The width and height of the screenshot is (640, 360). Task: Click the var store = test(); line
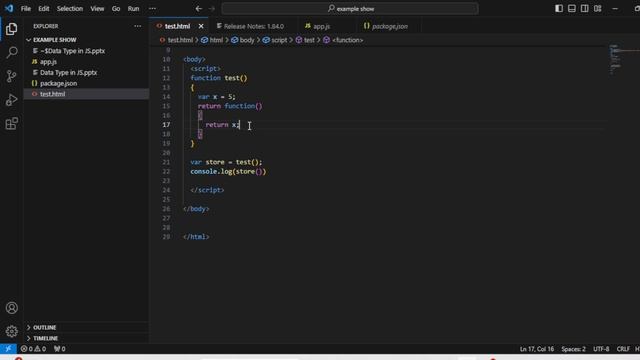(x=226, y=162)
